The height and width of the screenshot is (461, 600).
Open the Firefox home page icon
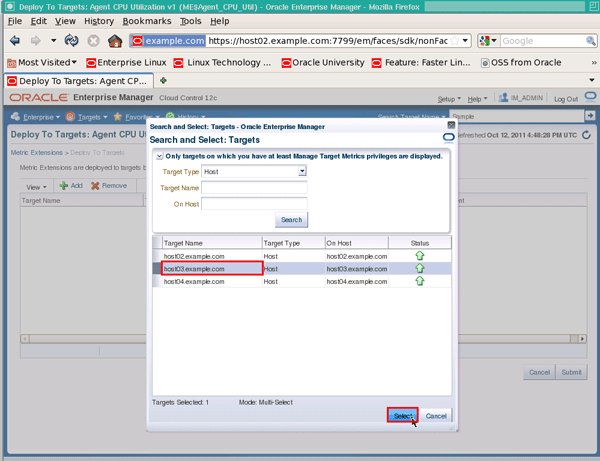pyautogui.click(x=115, y=41)
